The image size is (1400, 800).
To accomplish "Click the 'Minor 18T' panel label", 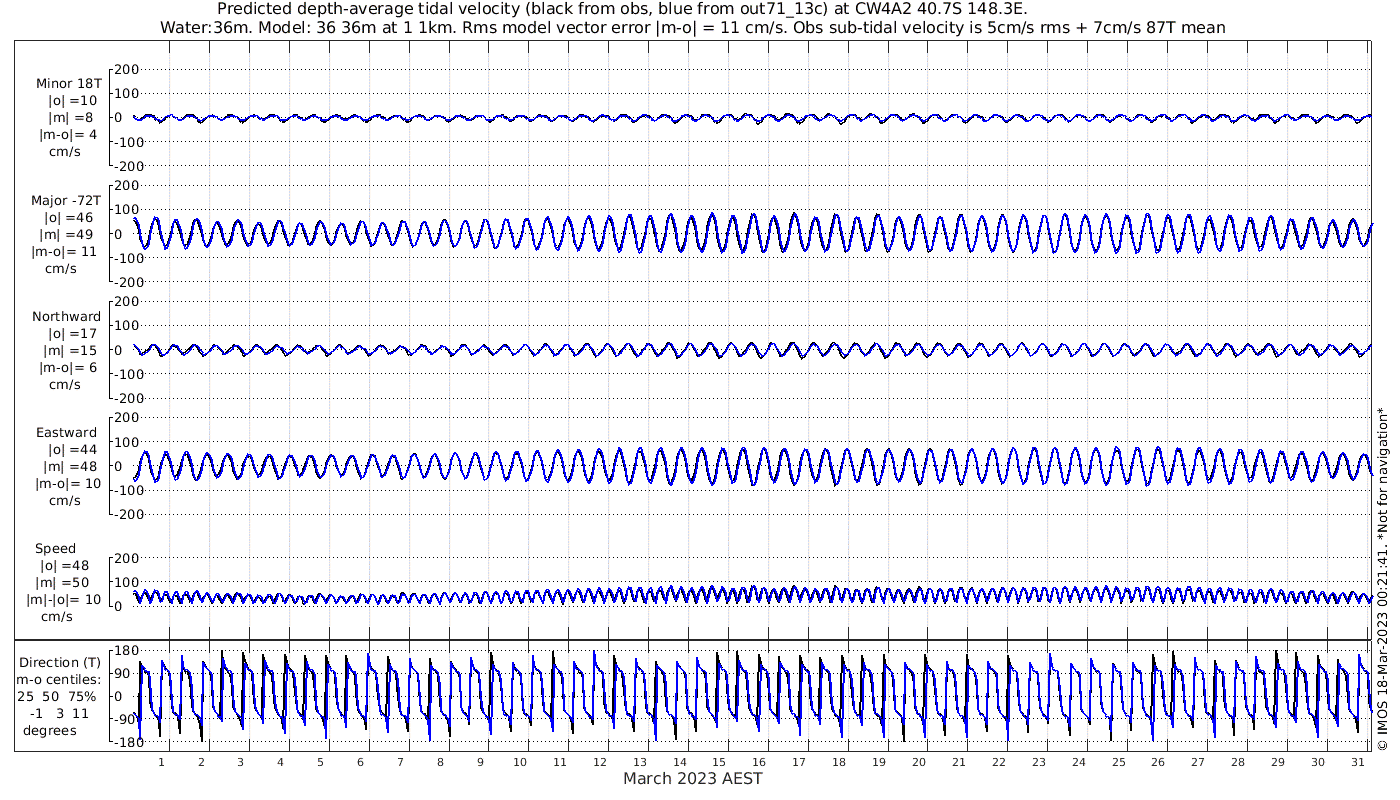I will (x=68, y=84).
